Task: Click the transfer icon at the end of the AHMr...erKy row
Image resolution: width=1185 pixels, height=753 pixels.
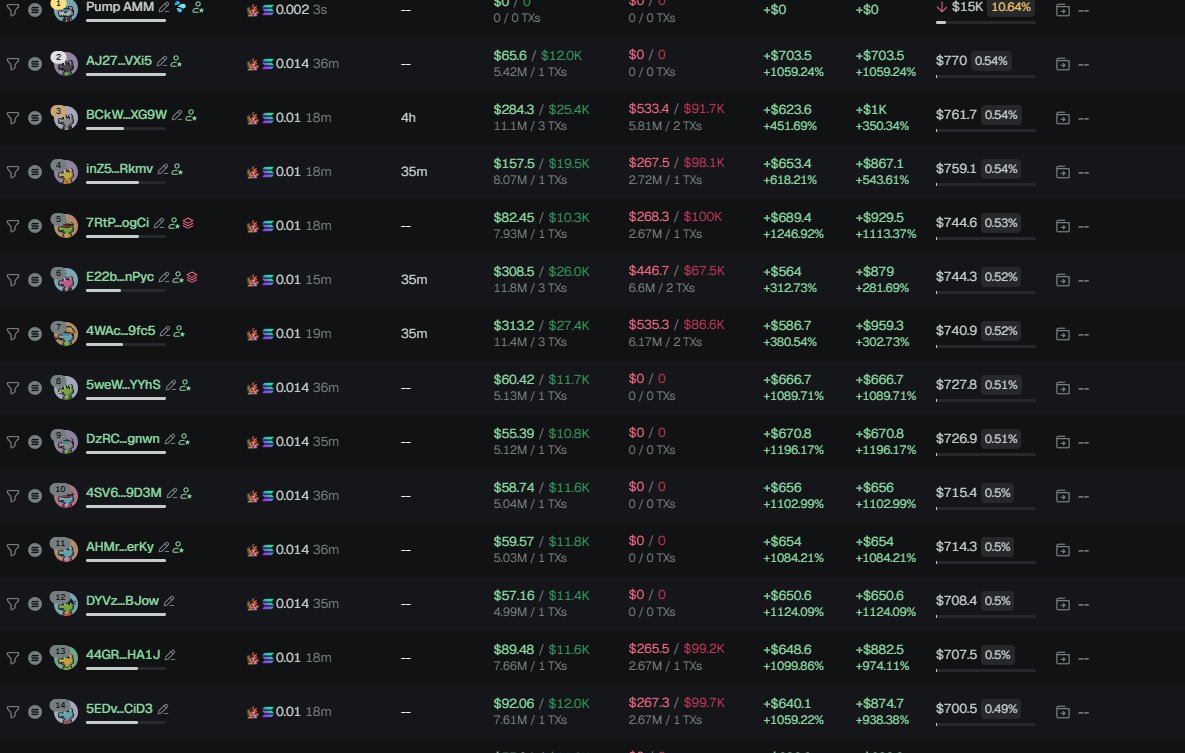Action: (x=1062, y=549)
